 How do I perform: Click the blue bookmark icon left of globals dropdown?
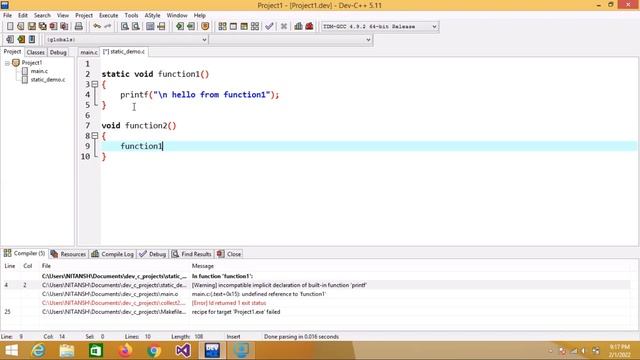click(32, 40)
